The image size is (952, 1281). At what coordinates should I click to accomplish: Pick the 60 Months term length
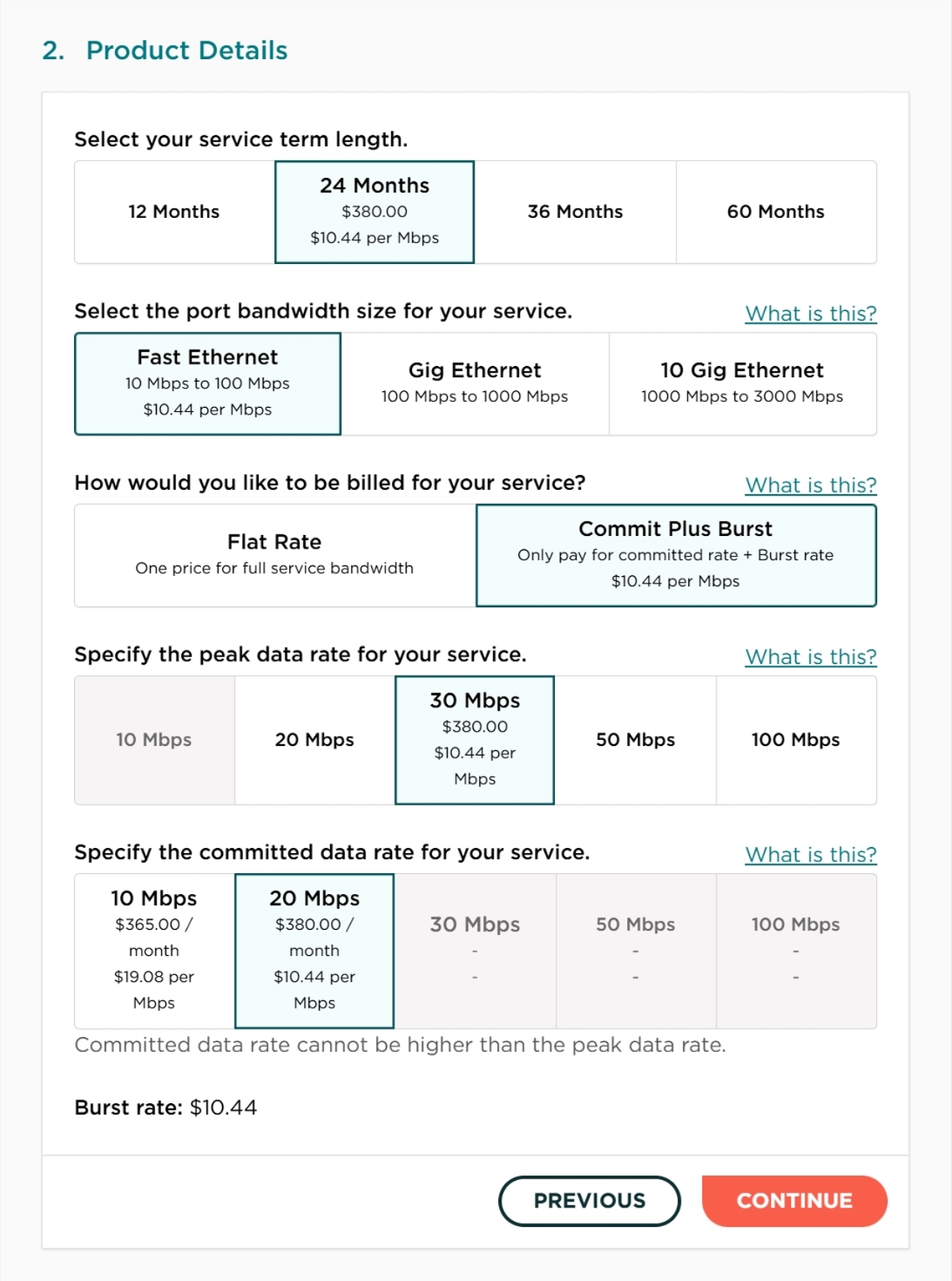775,212
